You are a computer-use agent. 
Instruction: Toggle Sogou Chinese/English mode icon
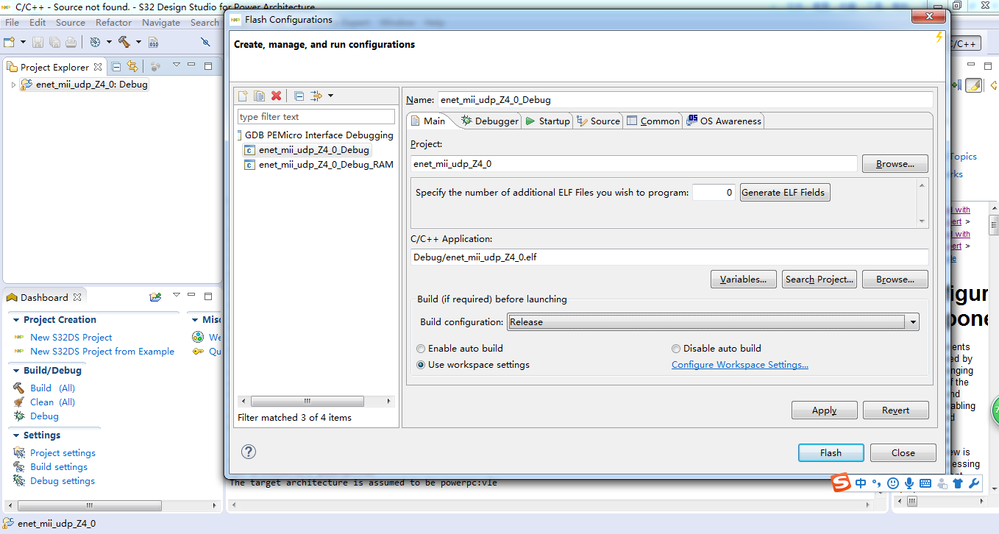(861, 484)
